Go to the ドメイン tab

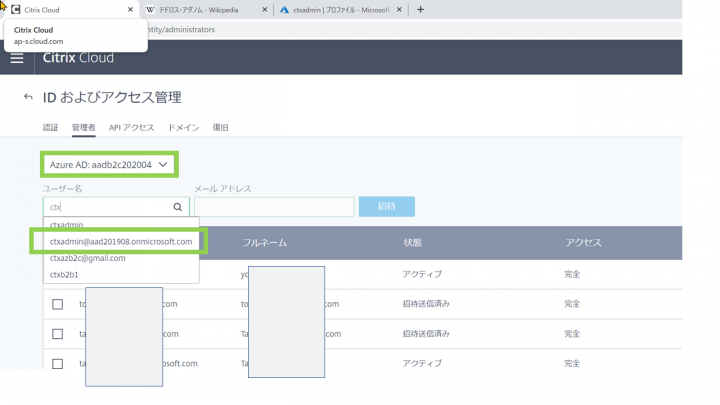pyautogui.click(x=183, y=128)
